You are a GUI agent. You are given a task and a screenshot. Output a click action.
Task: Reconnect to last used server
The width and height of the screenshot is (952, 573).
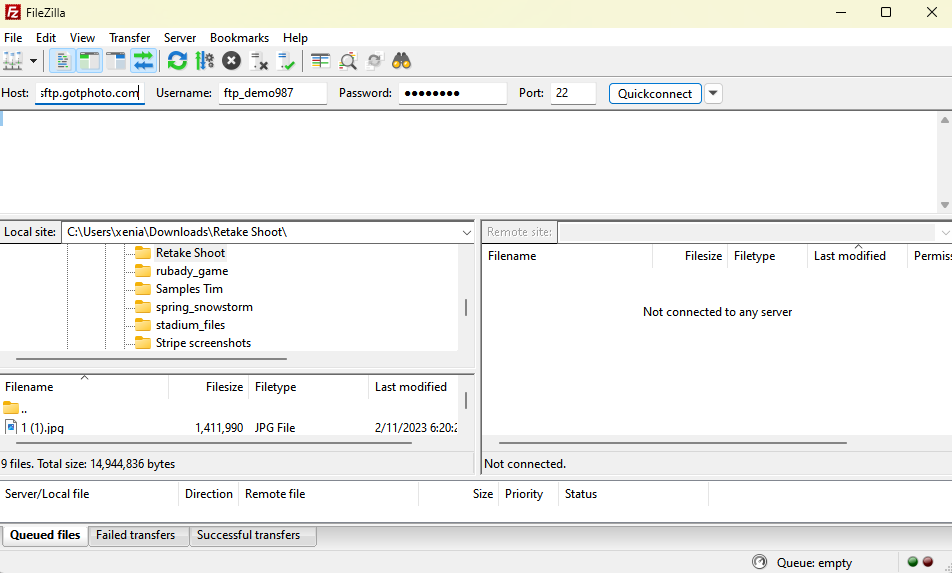tap(285, 61)
